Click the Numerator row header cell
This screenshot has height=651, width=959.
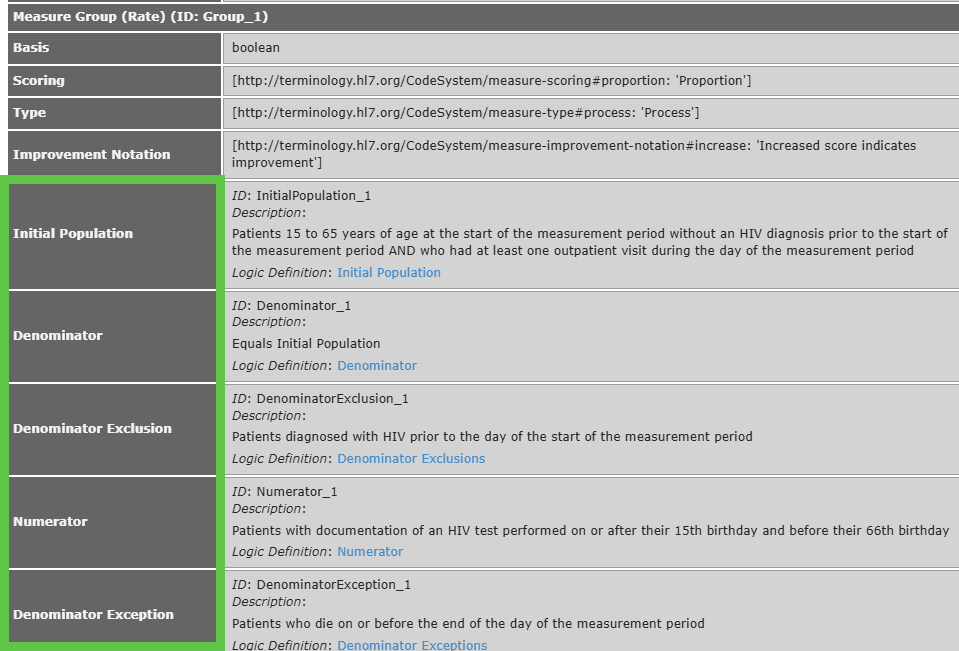pos(50,522)
